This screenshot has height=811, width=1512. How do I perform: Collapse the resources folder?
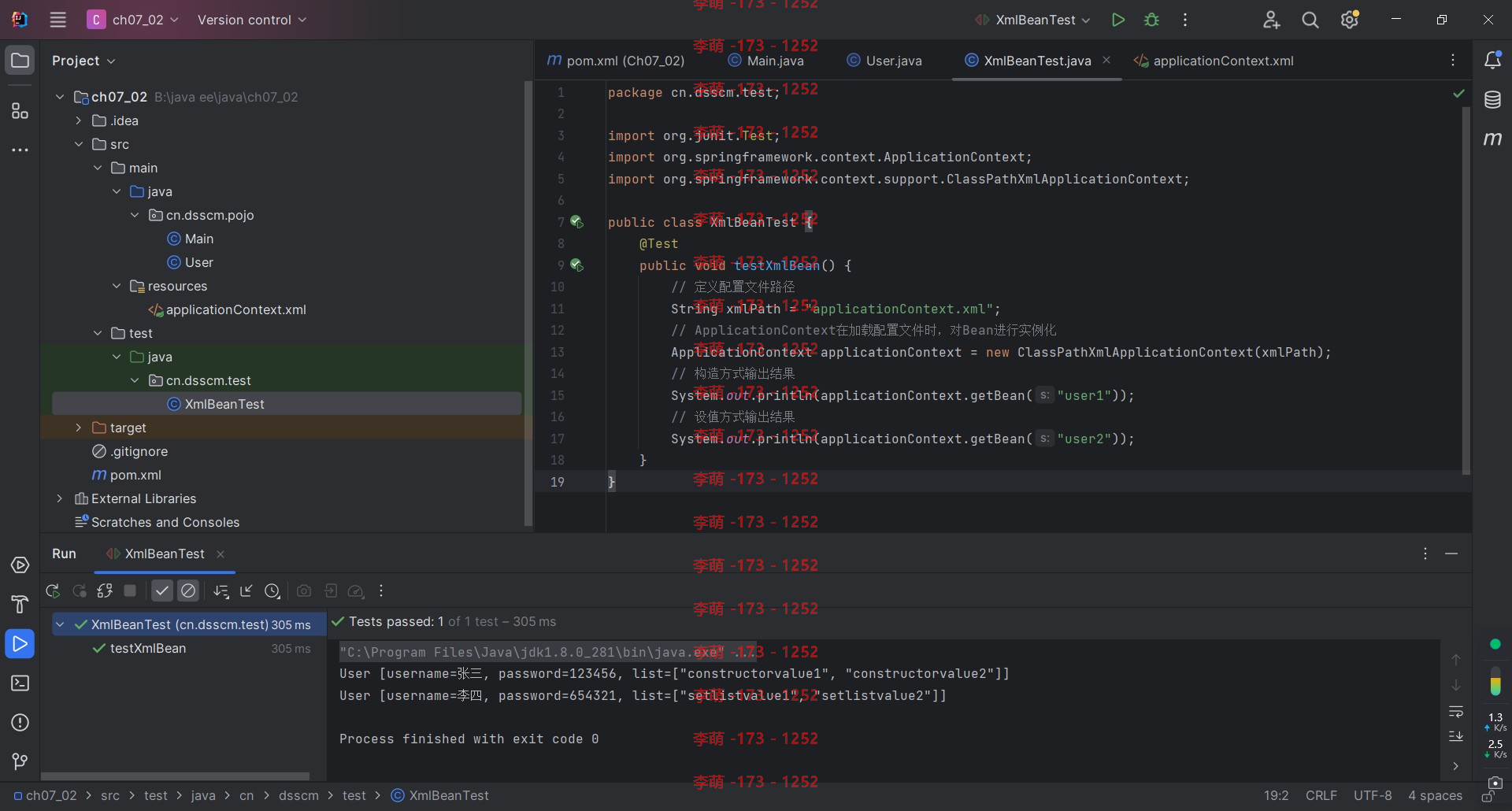(x=117, y=286)
